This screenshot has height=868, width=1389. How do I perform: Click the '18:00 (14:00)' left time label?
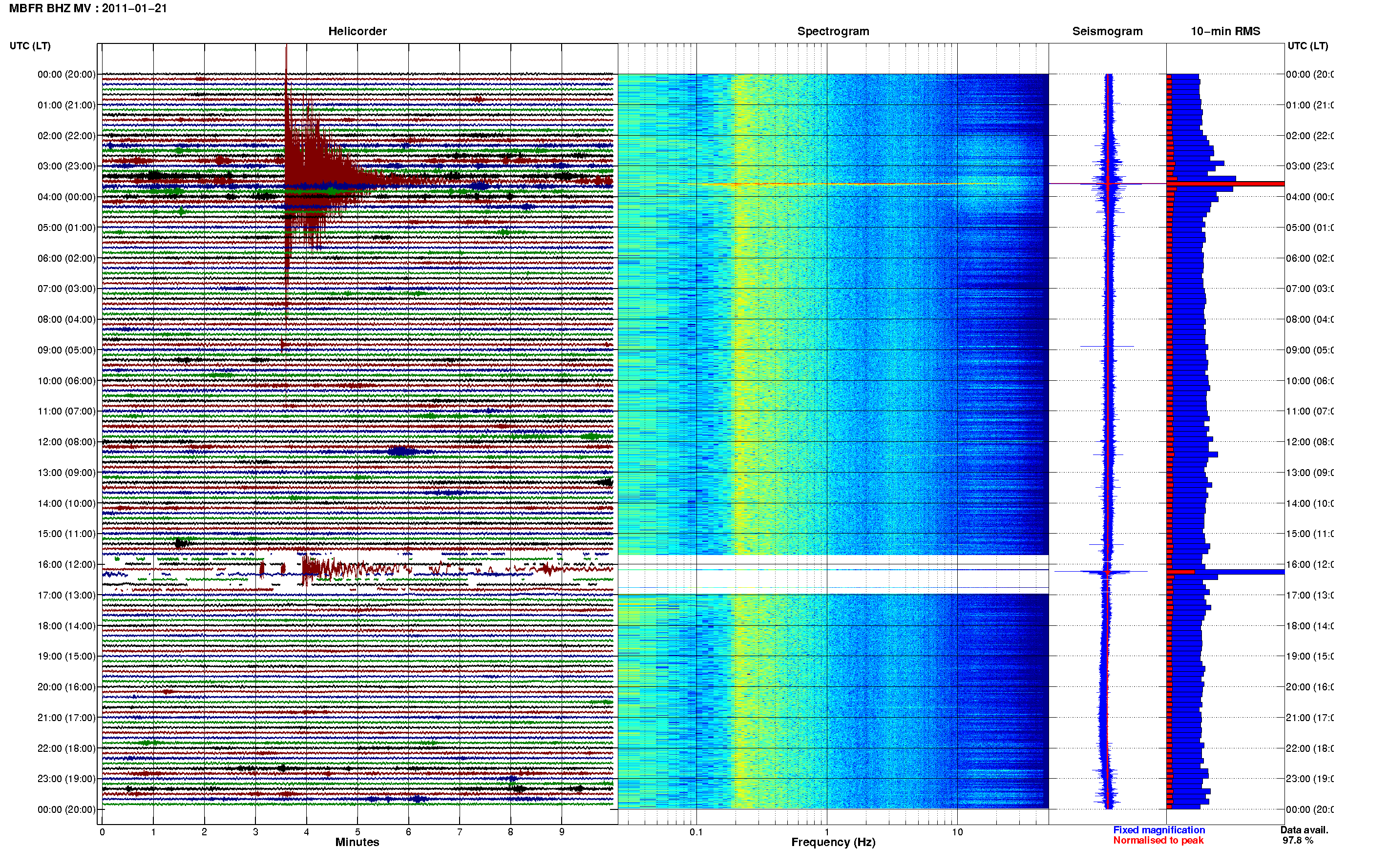click(x=66, y=626)
